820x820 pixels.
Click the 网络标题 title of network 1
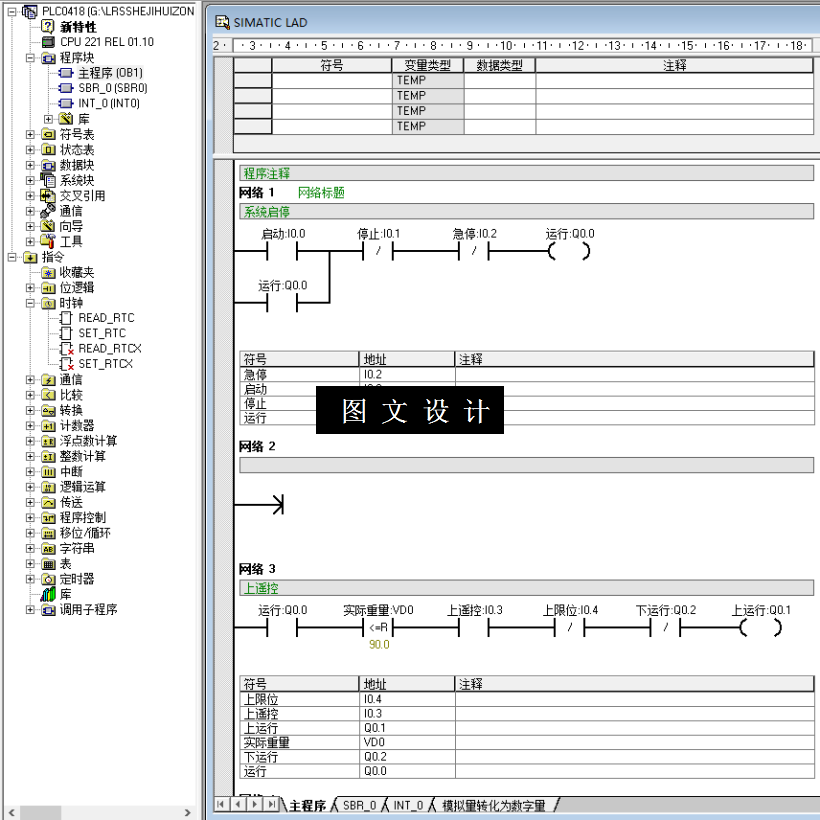[321, 192]
